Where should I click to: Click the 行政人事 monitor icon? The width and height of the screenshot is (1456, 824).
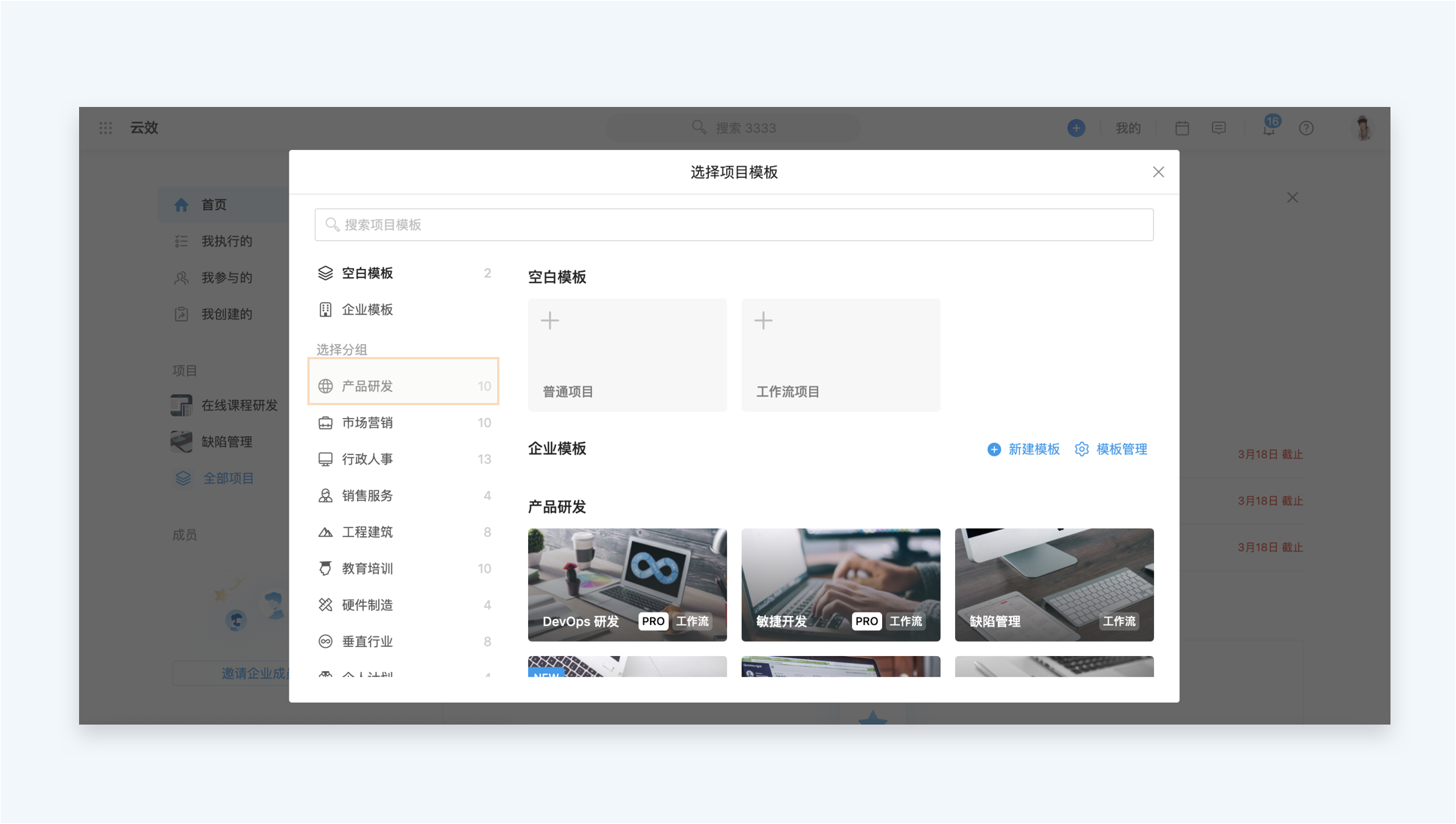[x=325, y=459]
